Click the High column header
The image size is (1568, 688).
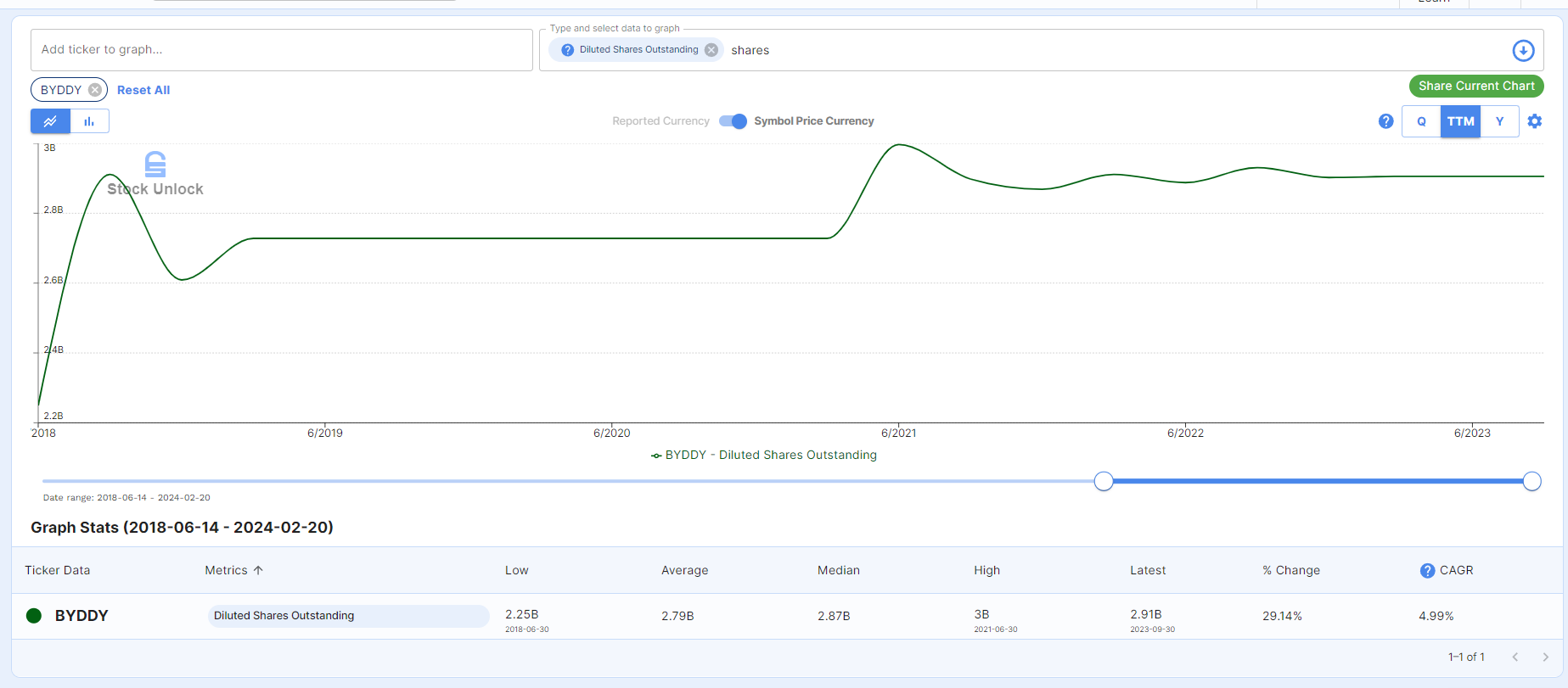[987, 570]
